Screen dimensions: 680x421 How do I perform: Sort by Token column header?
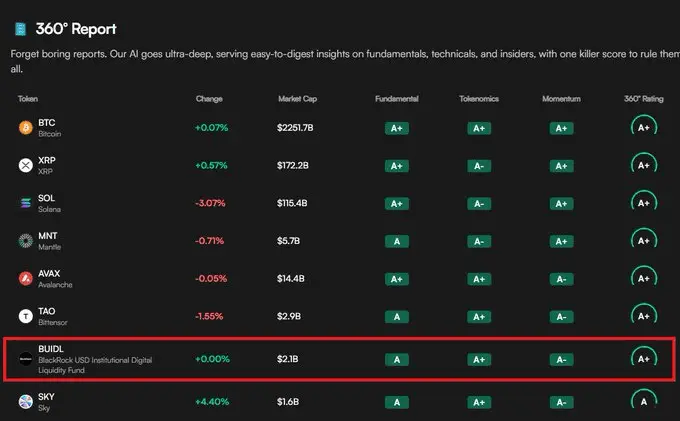(28, 99)
